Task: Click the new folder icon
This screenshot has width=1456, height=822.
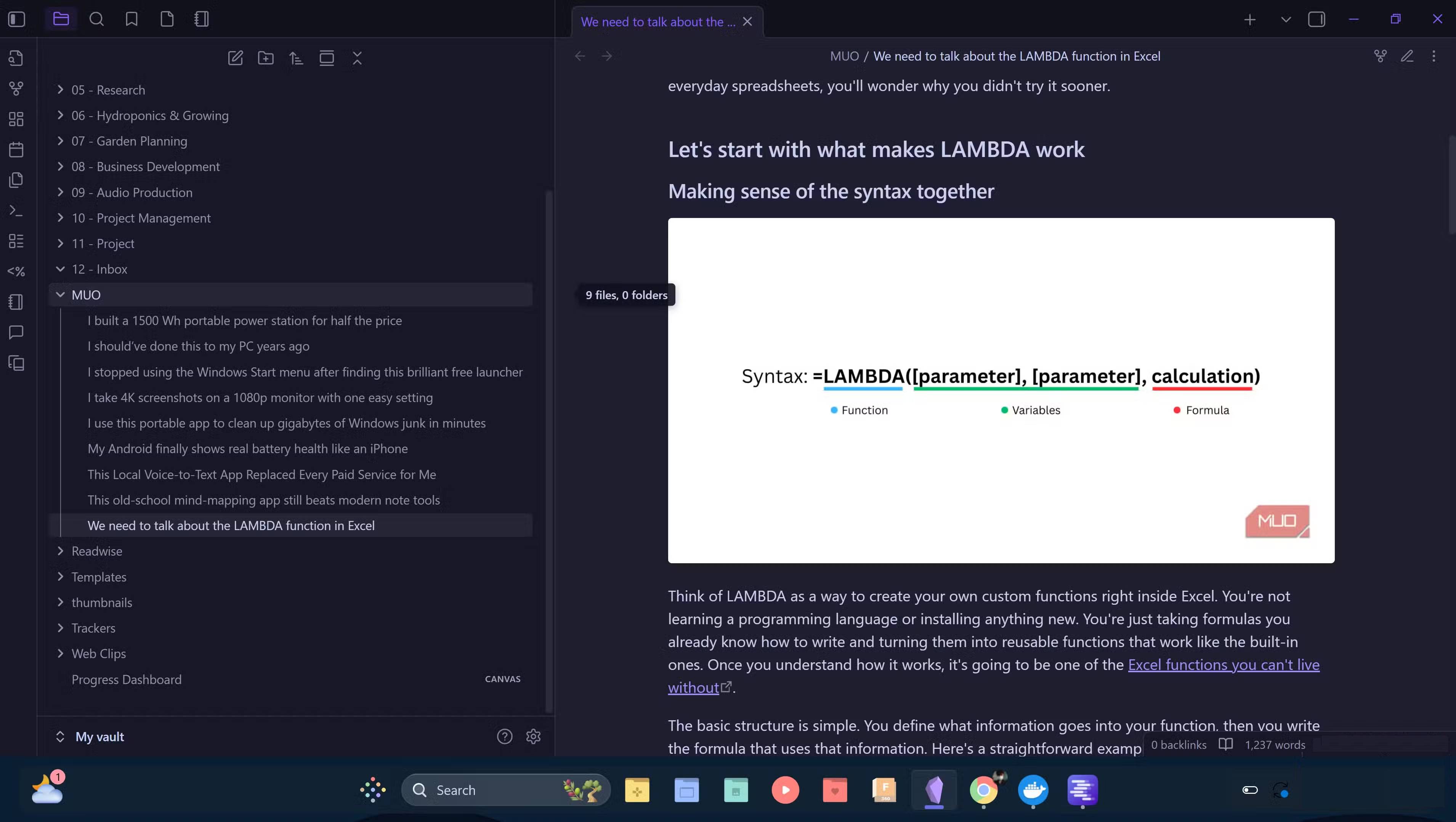Action: [x=266, y=58]
